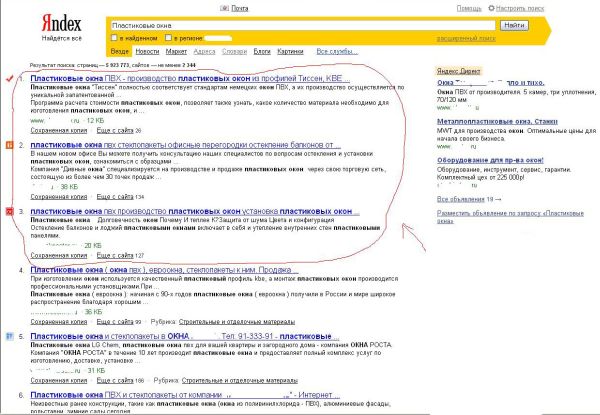
Task: Open the расширенный поиск link
Action: tap(466, 39)
